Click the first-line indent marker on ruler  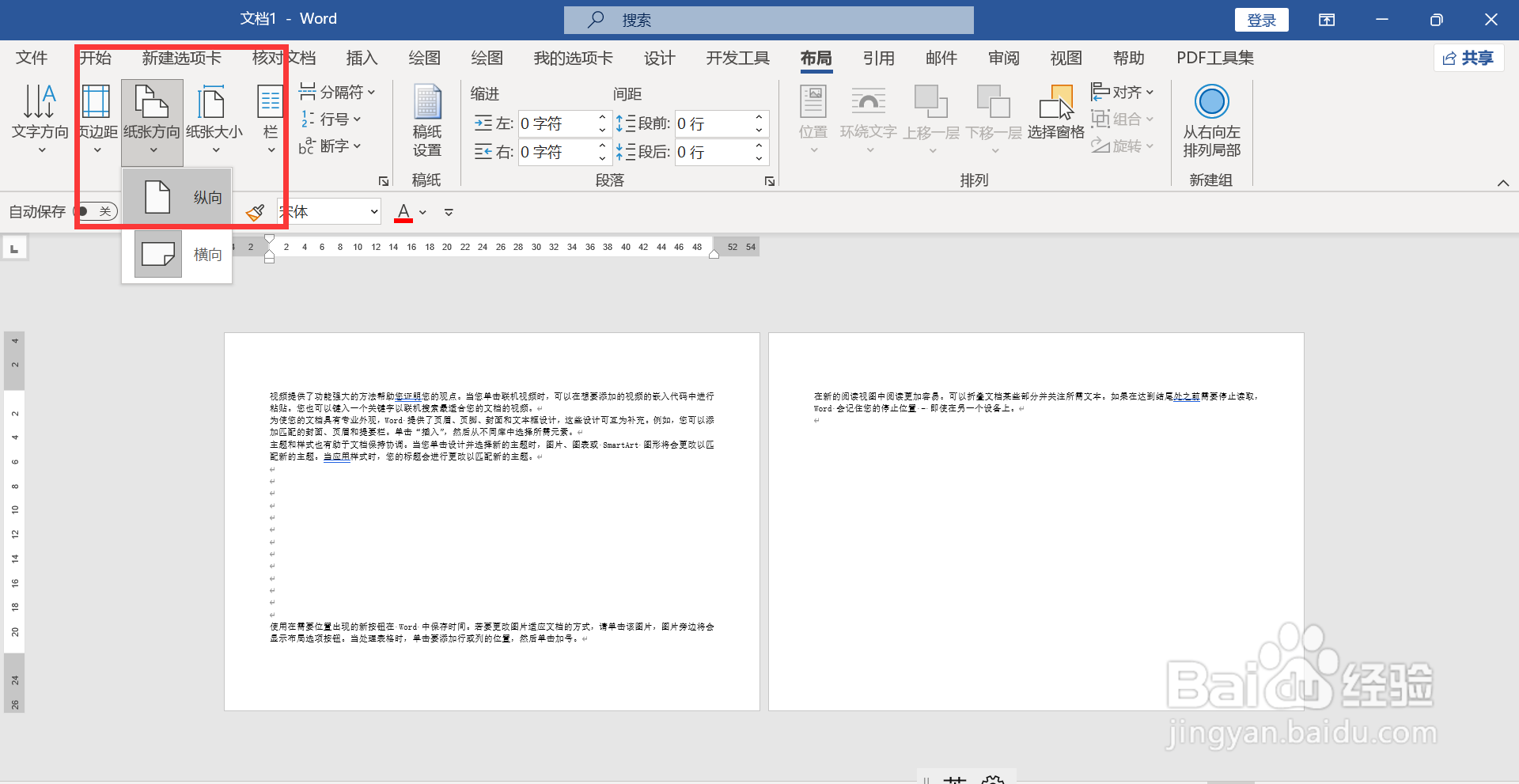coord(269,239)
